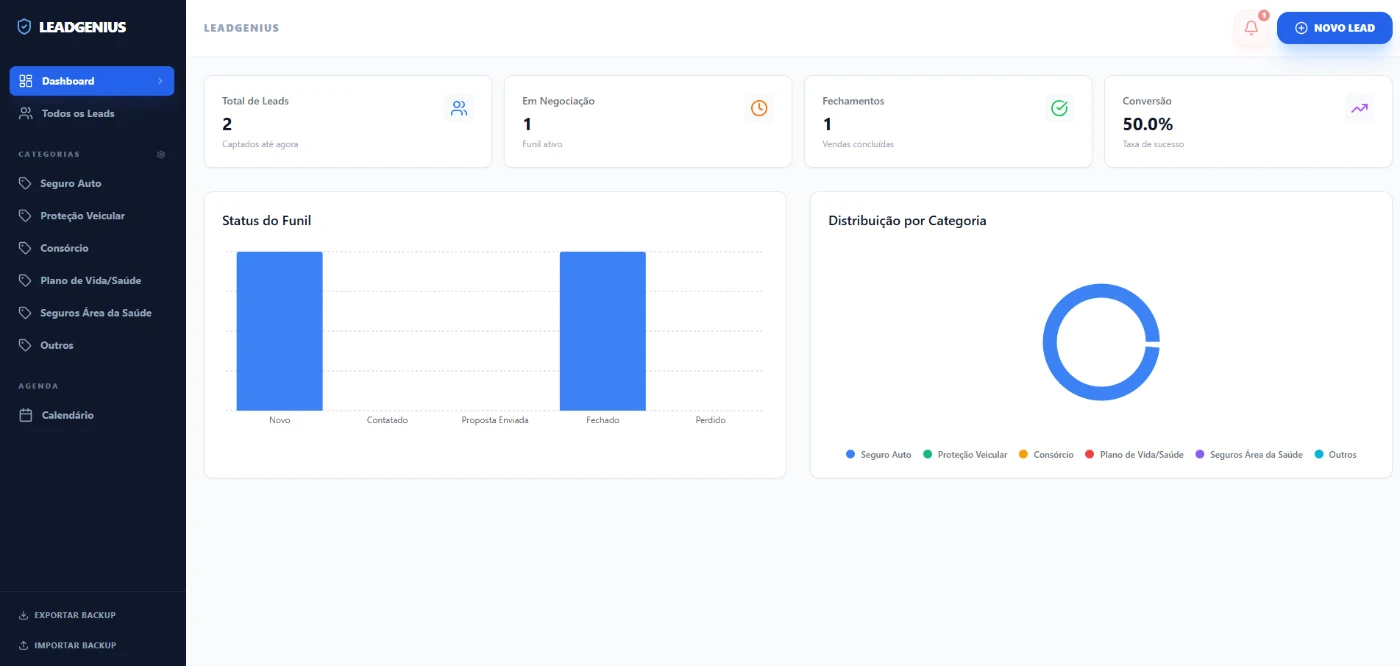Click Importar Backup link
The height and width of the screenshot is (666, 1400).
(x=75, y=646)
